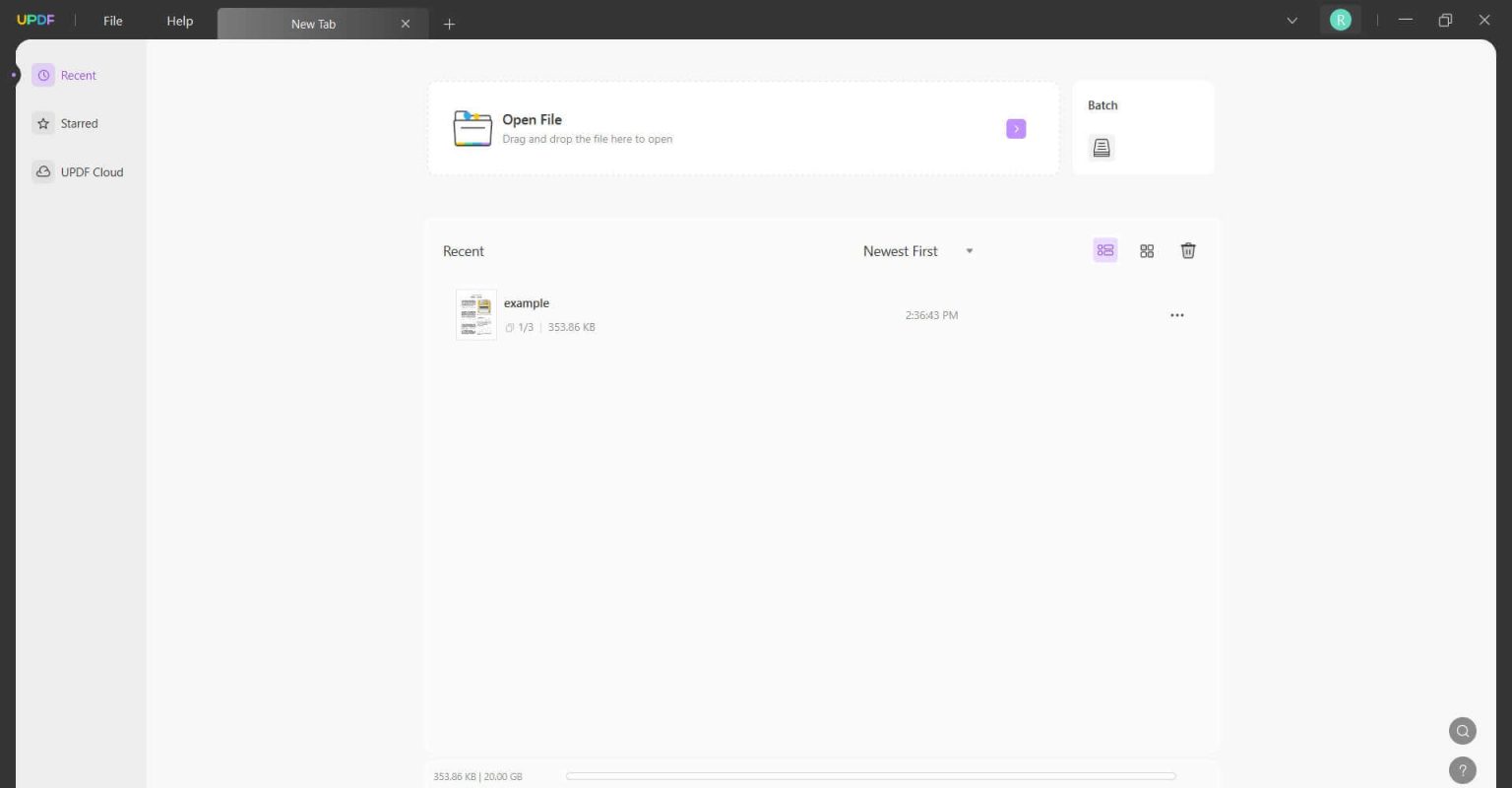Select the Starred section in sidebar
This screenshot has width=1512, height=788.
pos(78,123)
